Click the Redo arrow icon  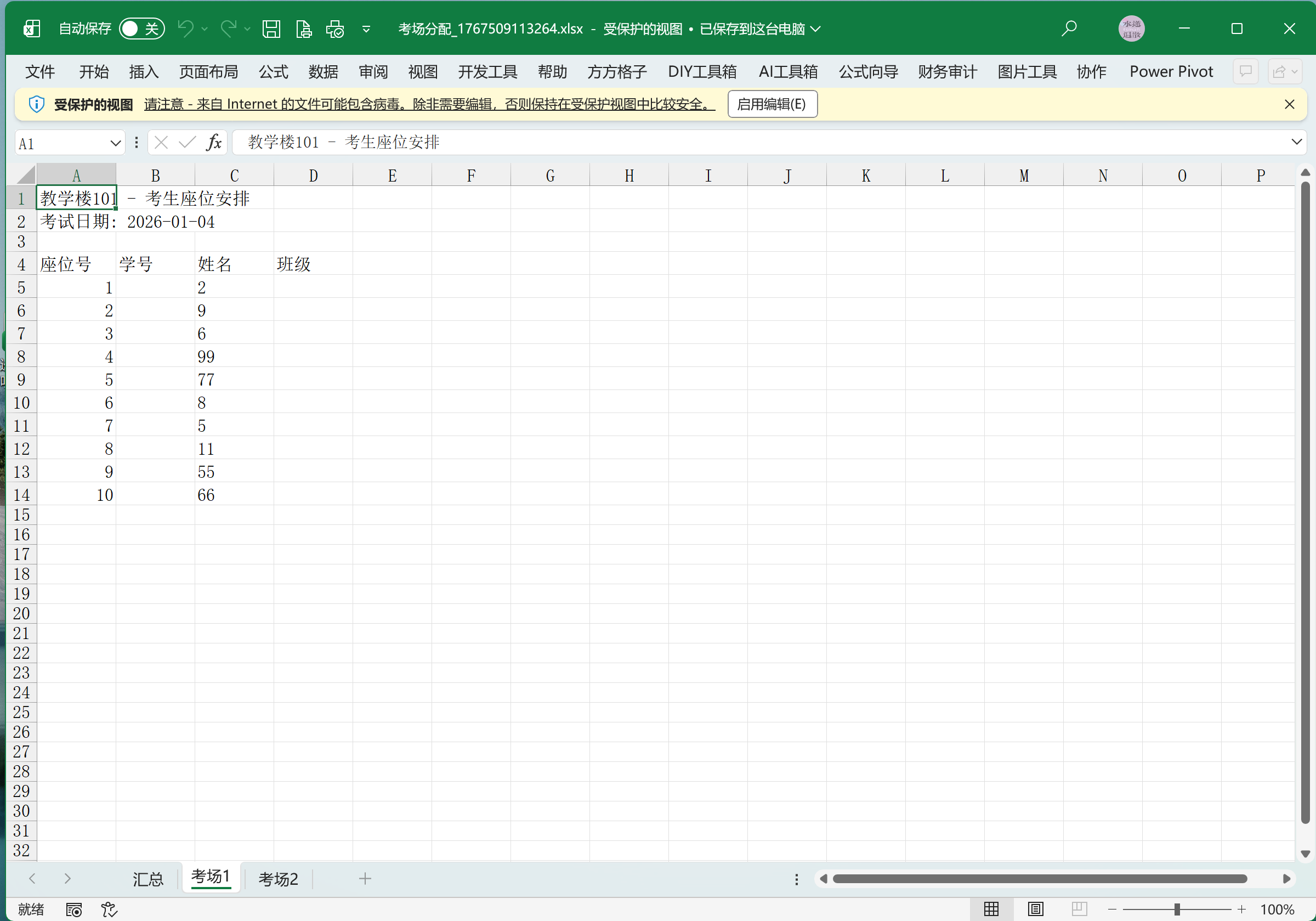pyautogui.click(x=228, y=29)
